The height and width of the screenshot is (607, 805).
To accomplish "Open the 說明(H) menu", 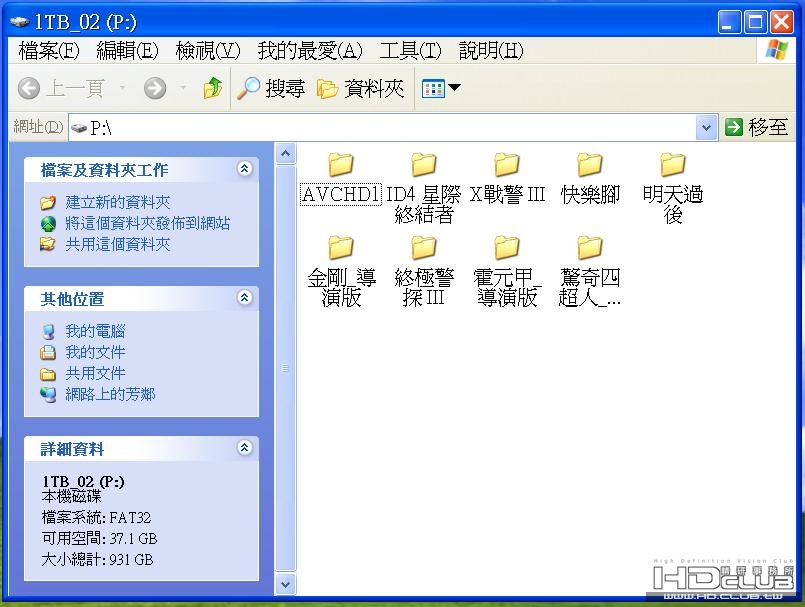I will coord(491,50).
